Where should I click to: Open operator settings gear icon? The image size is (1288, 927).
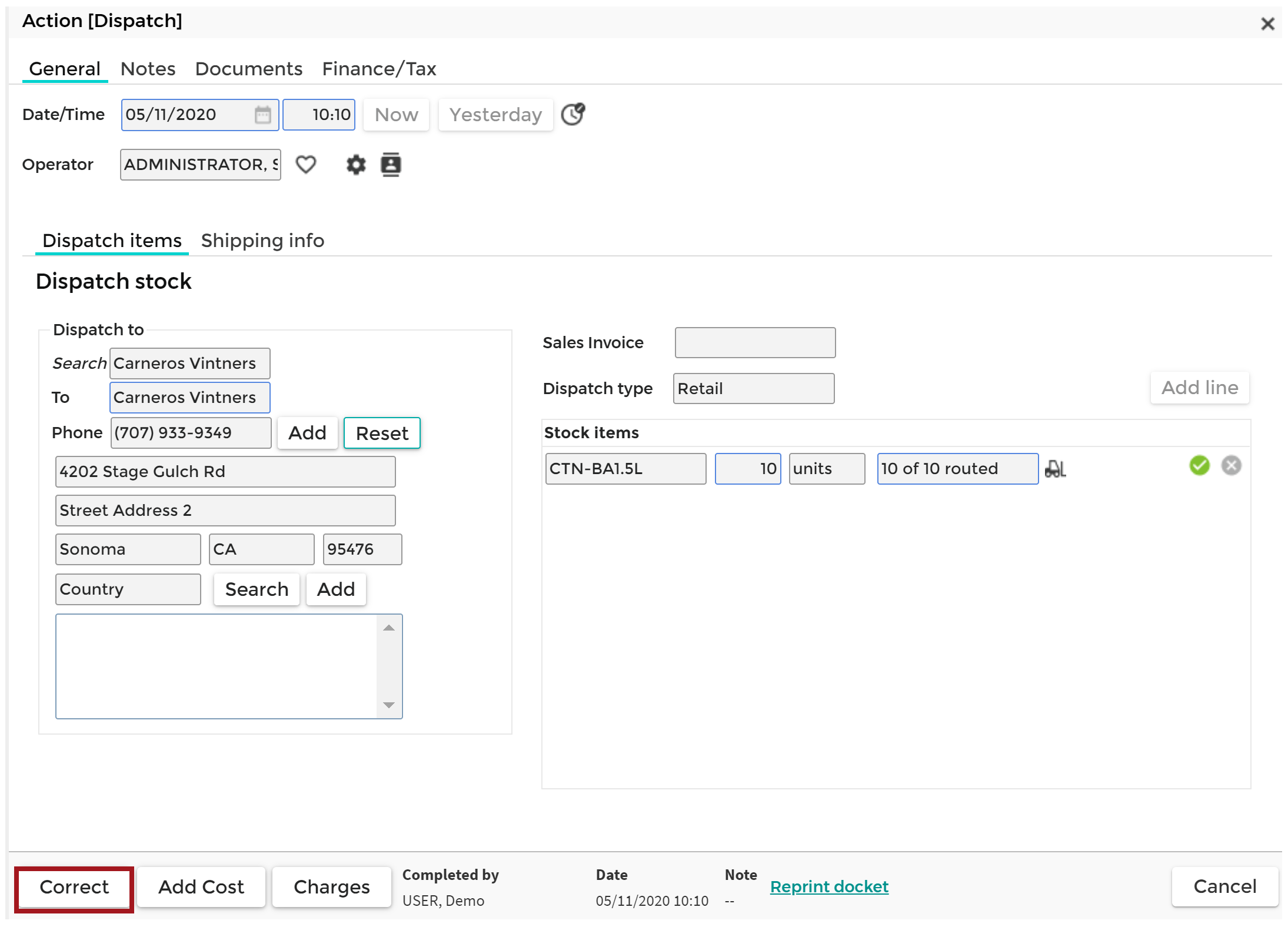[356, 165]
